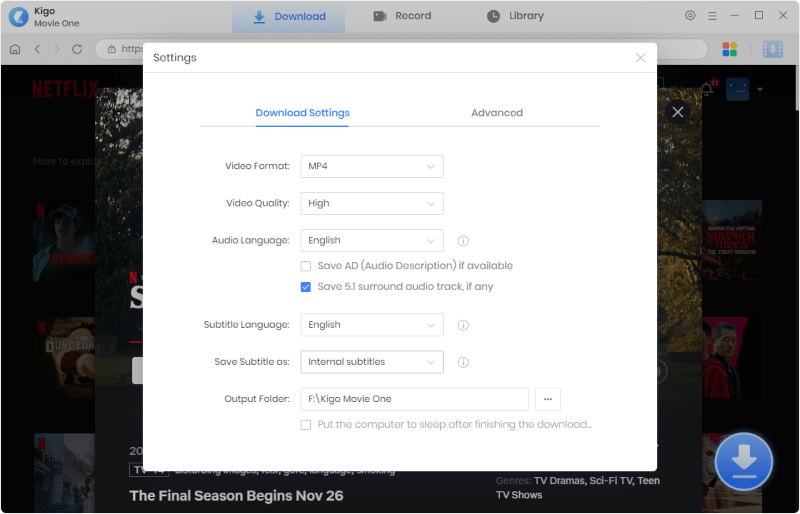
Task: Click 'The Final Season Begins Nov 26' text
Action: pyautogui.click(x=236, y=496)
